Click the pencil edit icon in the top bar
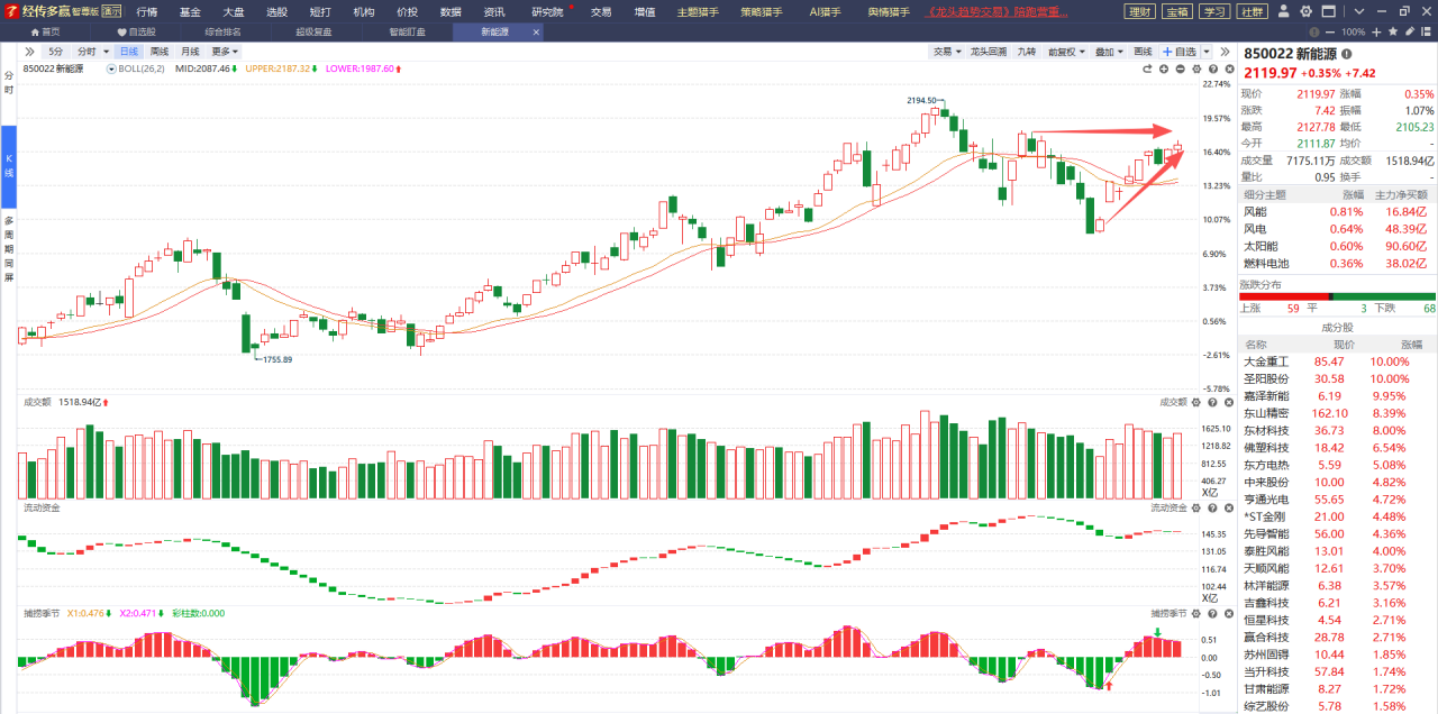The image size is (1439, 714). click(x=1409, y=32)
